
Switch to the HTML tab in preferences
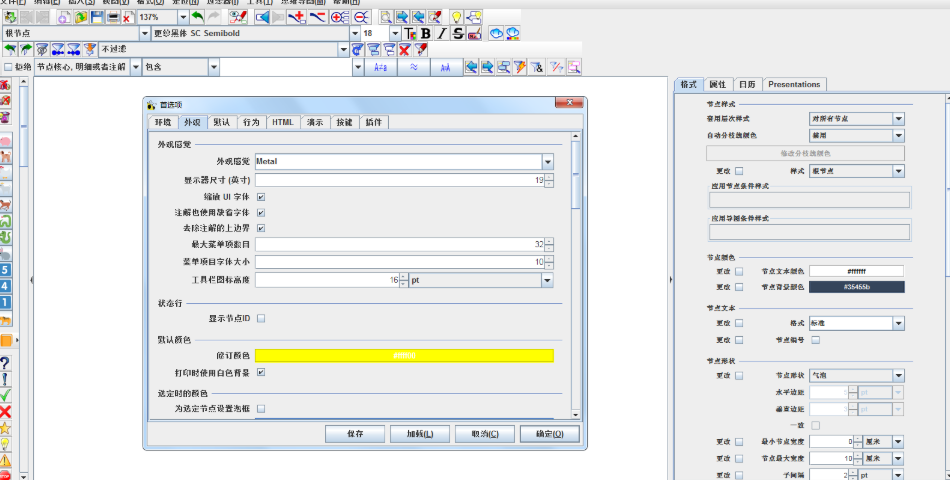pyautogui.click(x=281, y=122)
